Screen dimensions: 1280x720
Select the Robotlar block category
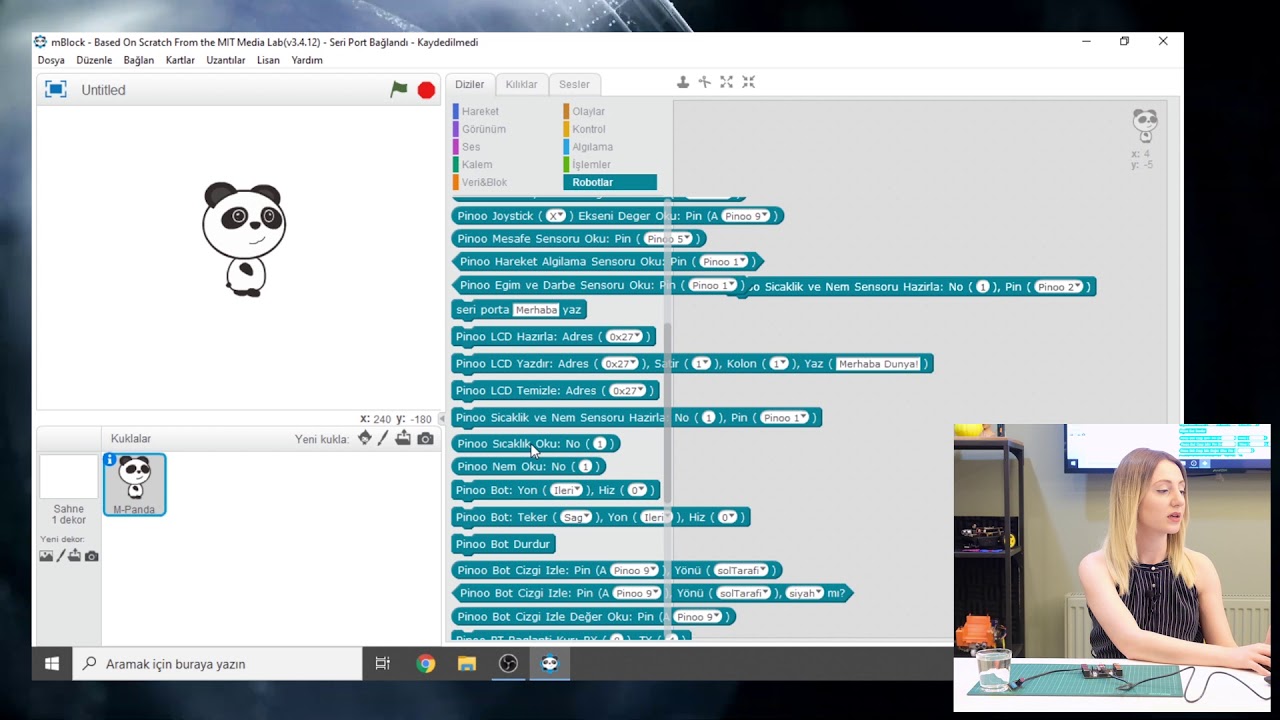(x=610, y=182)
